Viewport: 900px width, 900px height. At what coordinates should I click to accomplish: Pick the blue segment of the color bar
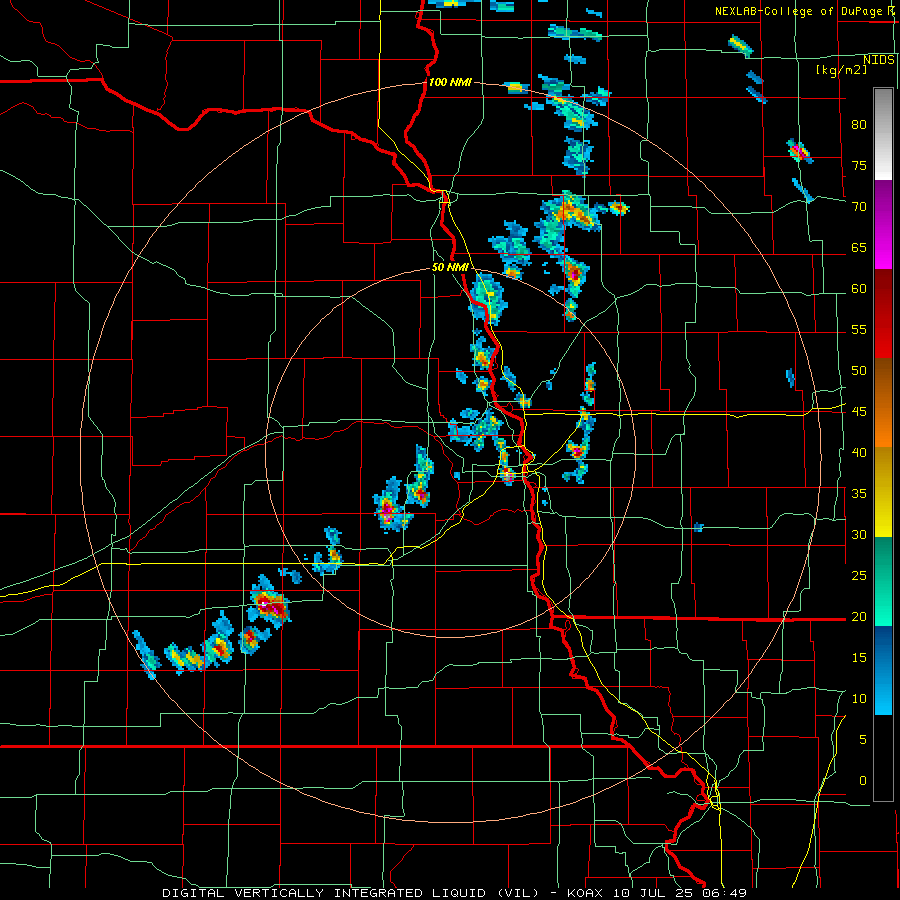pyautogui.click(x=883, y=670)
